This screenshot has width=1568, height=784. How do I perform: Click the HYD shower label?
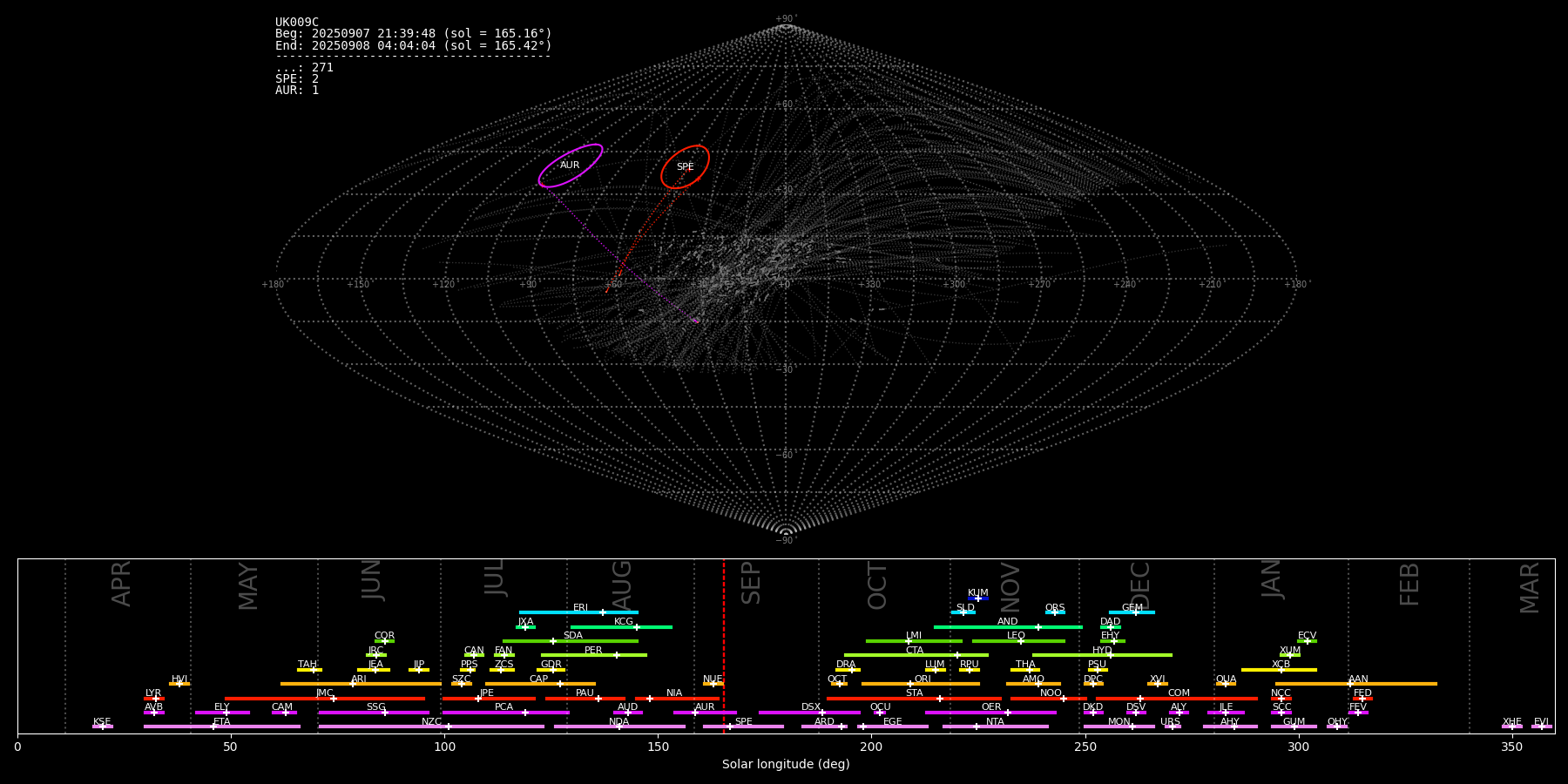[1103, 651]
